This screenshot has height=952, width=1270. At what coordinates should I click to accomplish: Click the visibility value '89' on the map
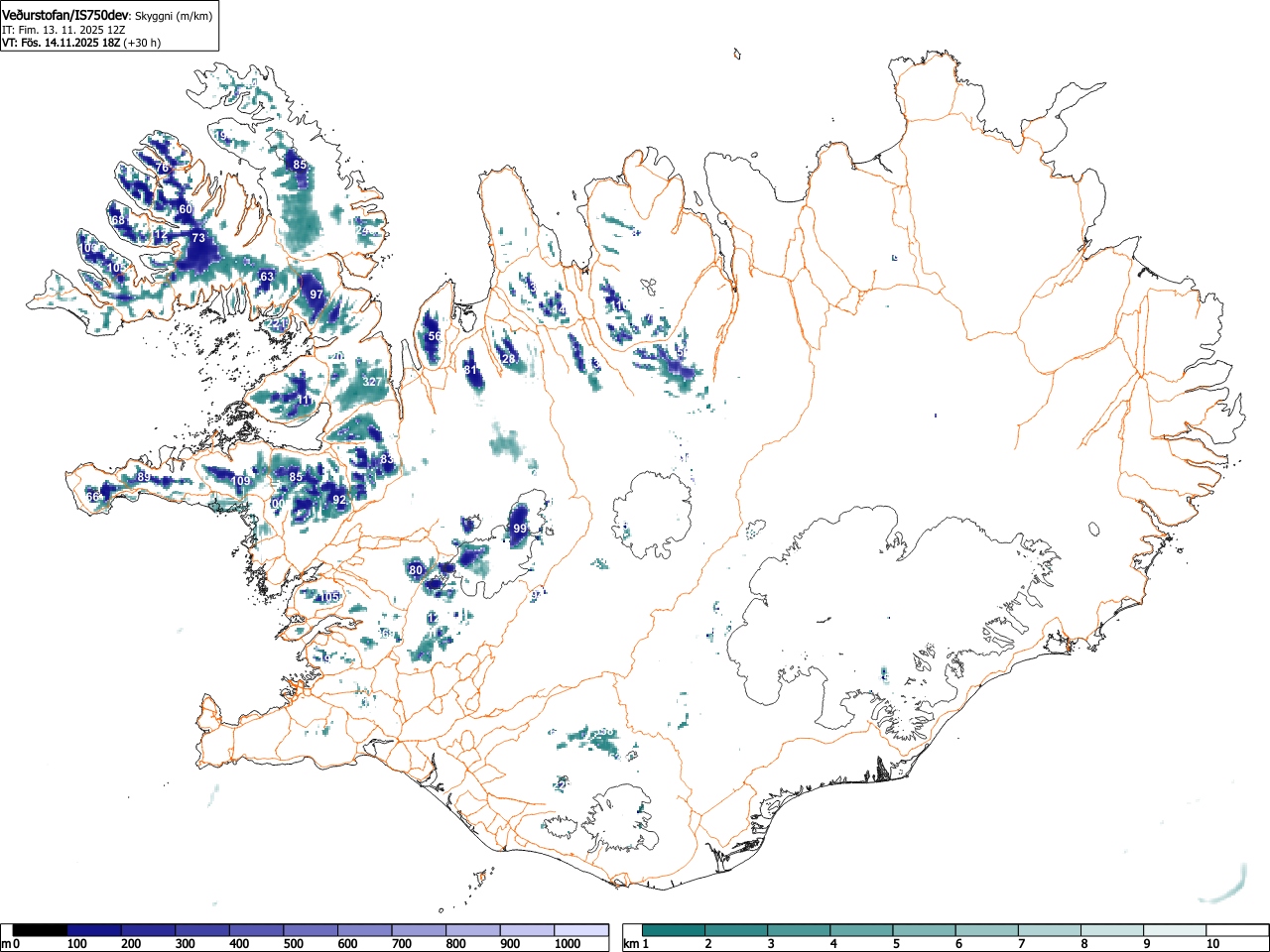(144, 477)
